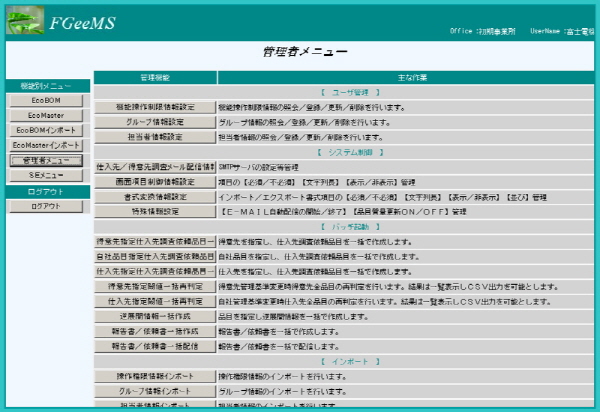Run 報告書/依頼書一括配信

pos(155,346)
